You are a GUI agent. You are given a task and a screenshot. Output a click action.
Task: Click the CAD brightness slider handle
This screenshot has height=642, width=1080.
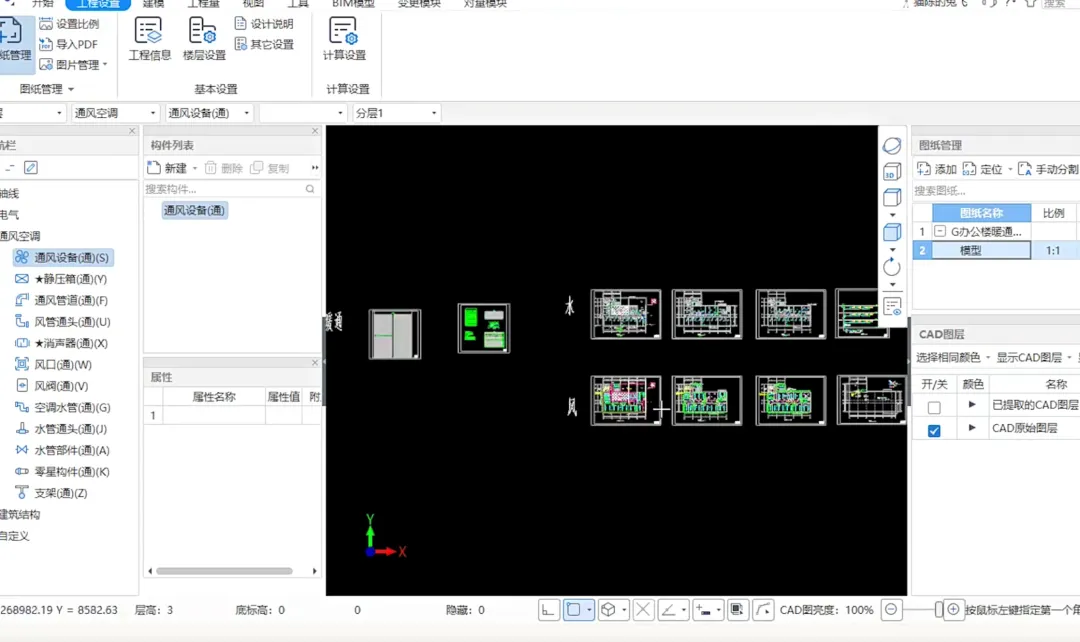pyautogui.click(x=938, y=610)
